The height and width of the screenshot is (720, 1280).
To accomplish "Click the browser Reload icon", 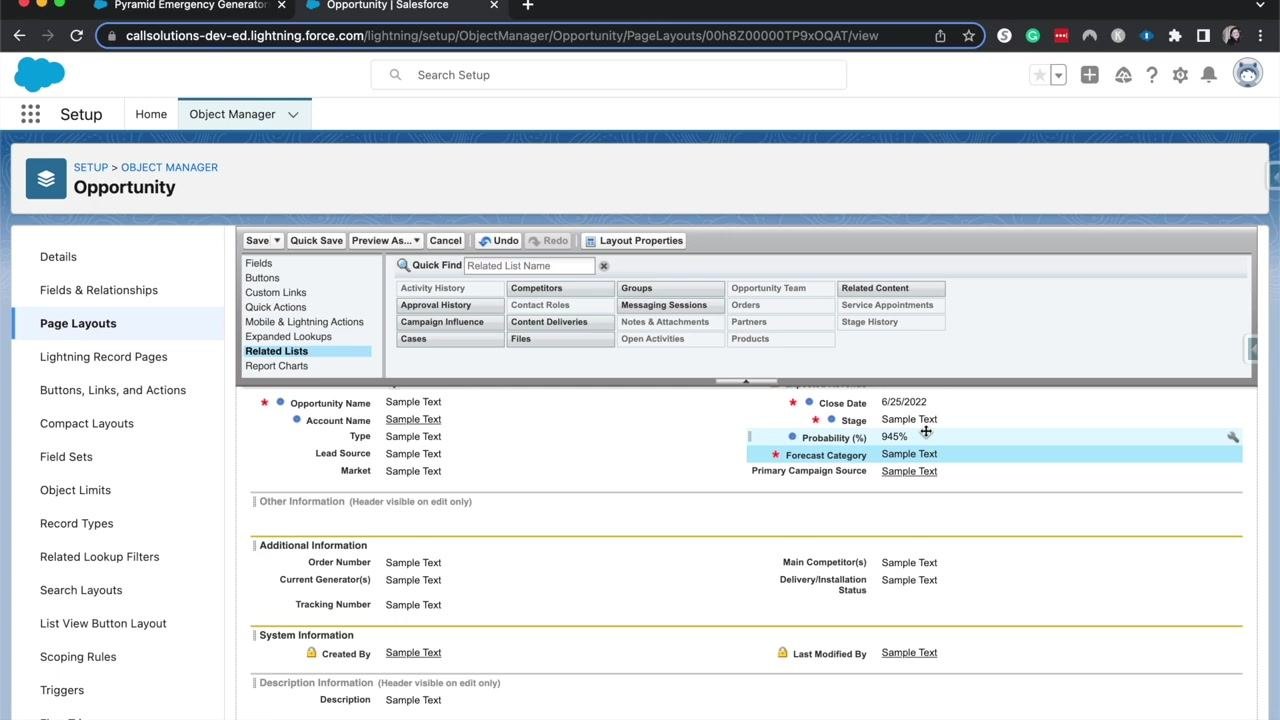I will [x=76, y=35].
